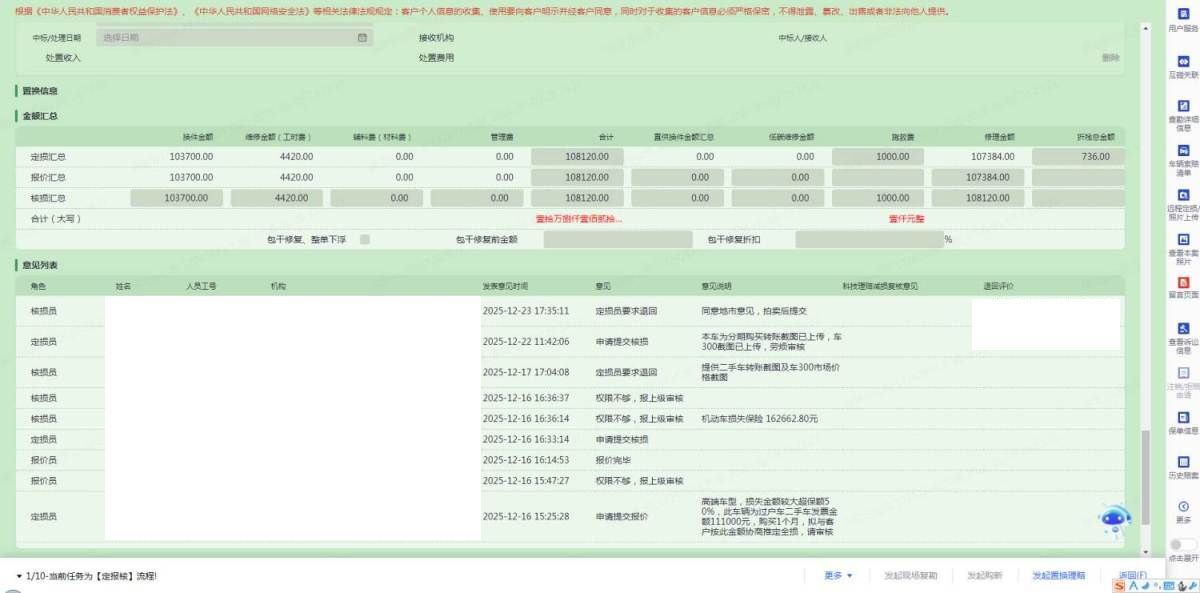Viewport: 1200px width, 593px height.
Task: Click the 包干修复折扣 percentage field
Action: point(868,240)
